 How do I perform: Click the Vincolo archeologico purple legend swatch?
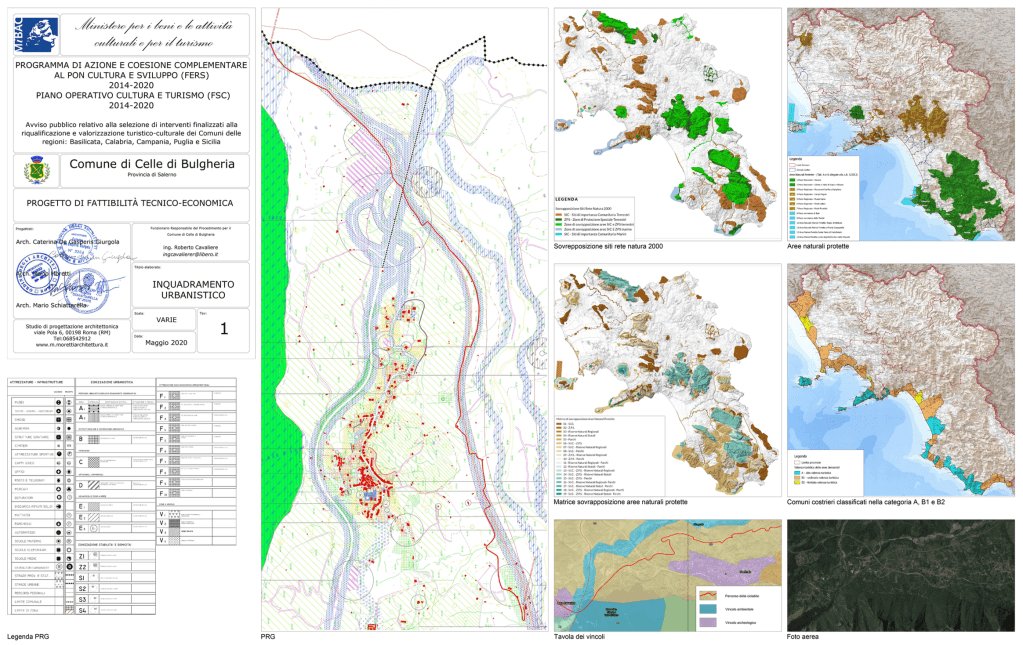pyautogui.click(x=710, y=620)
